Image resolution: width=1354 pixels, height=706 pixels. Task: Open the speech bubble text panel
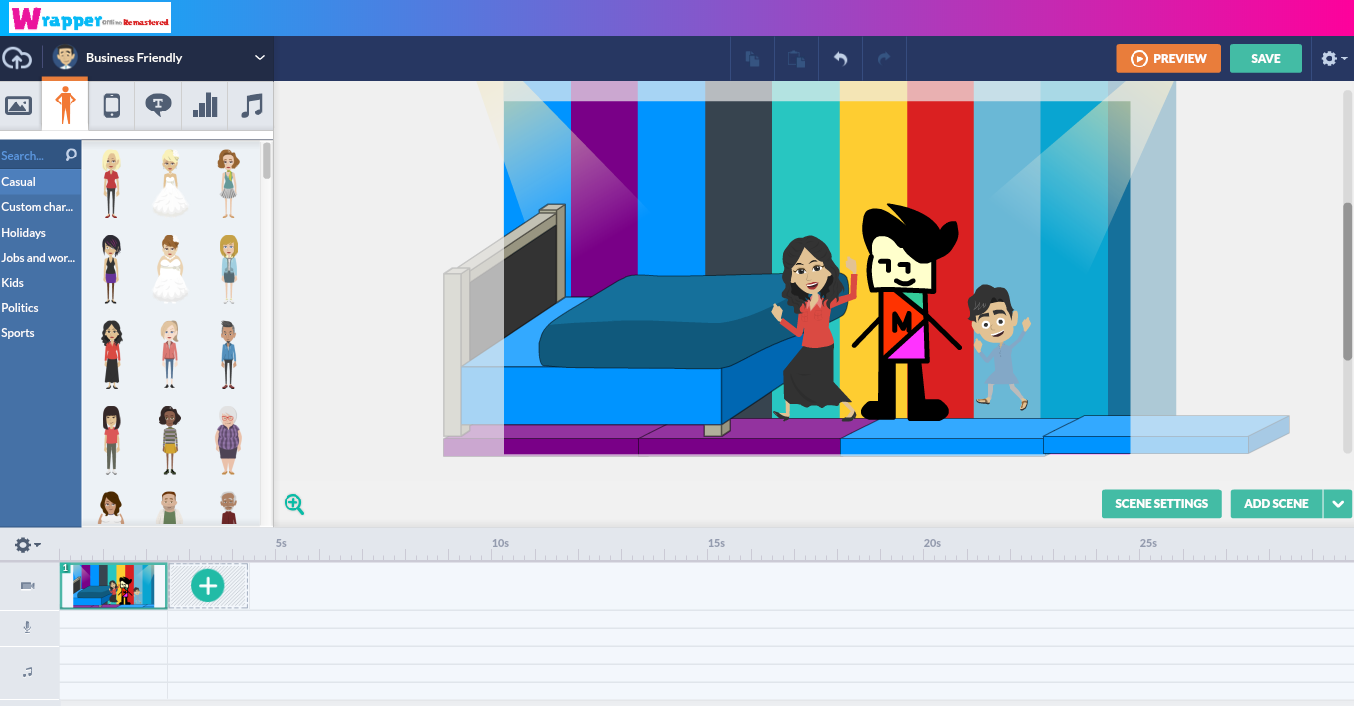coord(157,104)
